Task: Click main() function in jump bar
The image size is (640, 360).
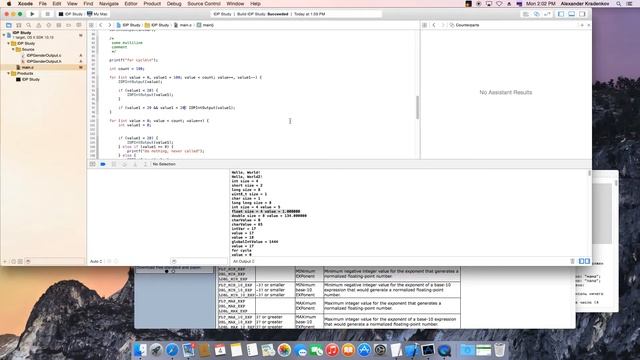Action: click(x=205, y=25)
